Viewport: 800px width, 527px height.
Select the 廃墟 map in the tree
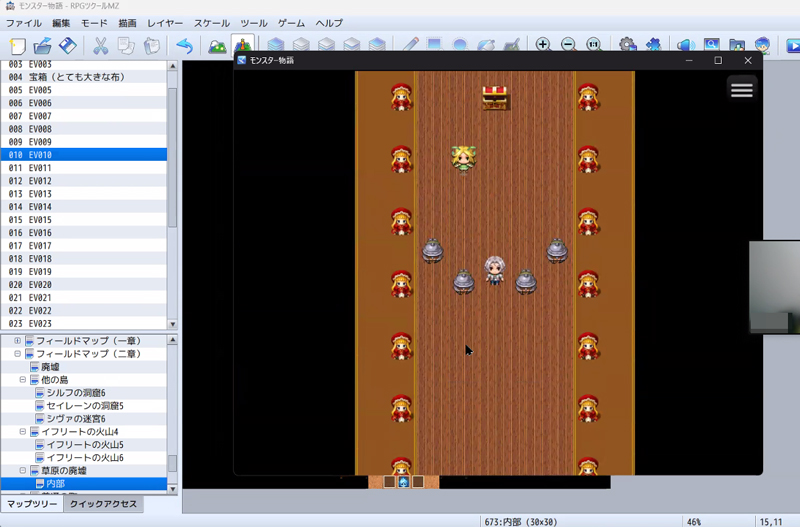(51, 367)
